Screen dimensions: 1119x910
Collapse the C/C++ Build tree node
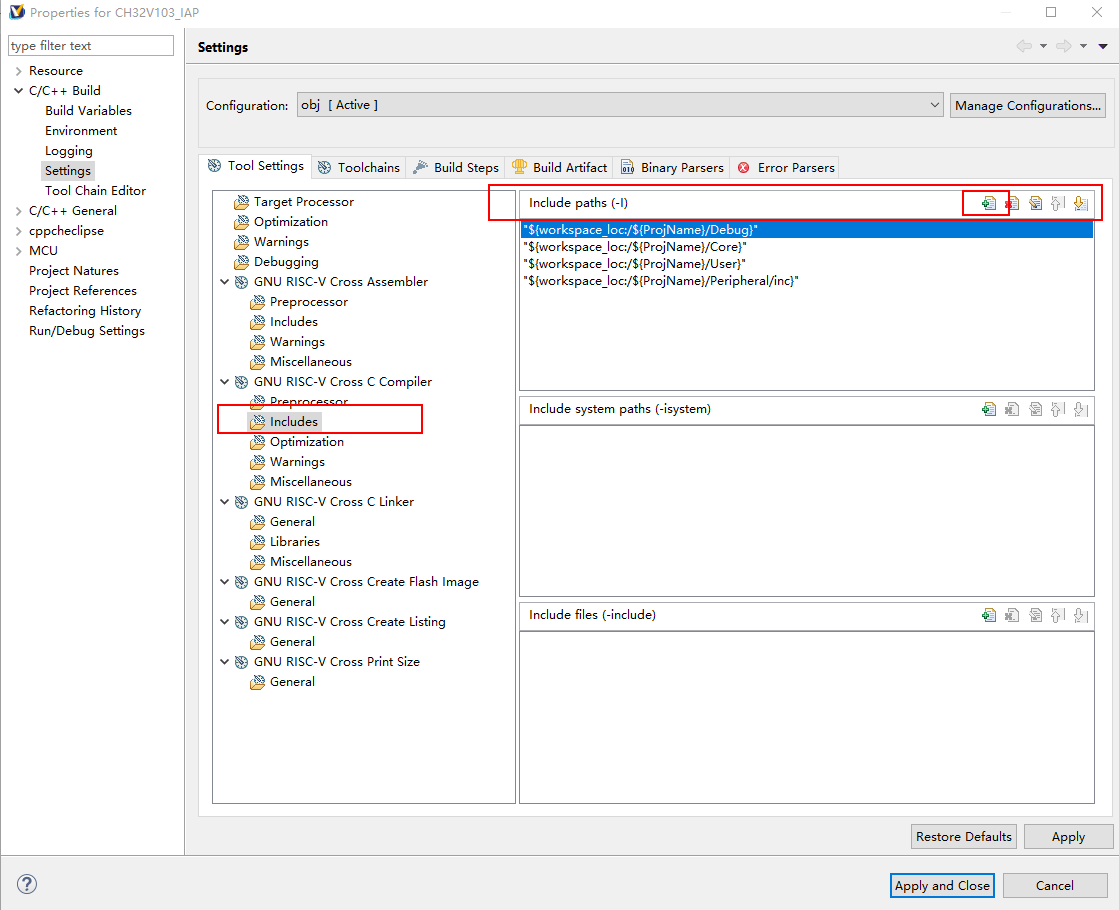[x=18, y=91]
